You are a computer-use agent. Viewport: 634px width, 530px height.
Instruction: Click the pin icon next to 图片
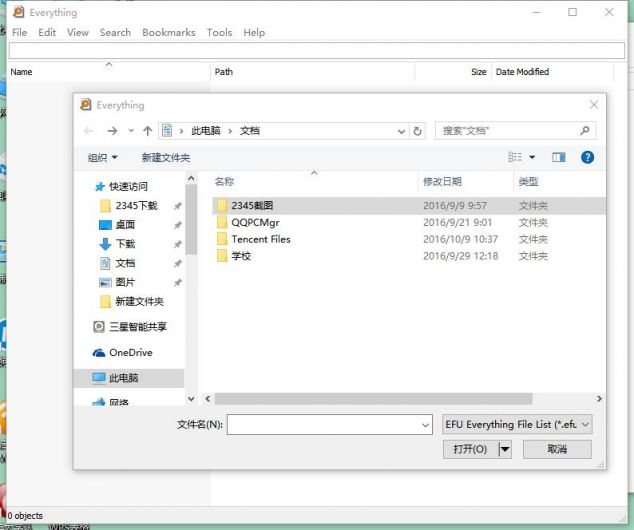[178, 283]
